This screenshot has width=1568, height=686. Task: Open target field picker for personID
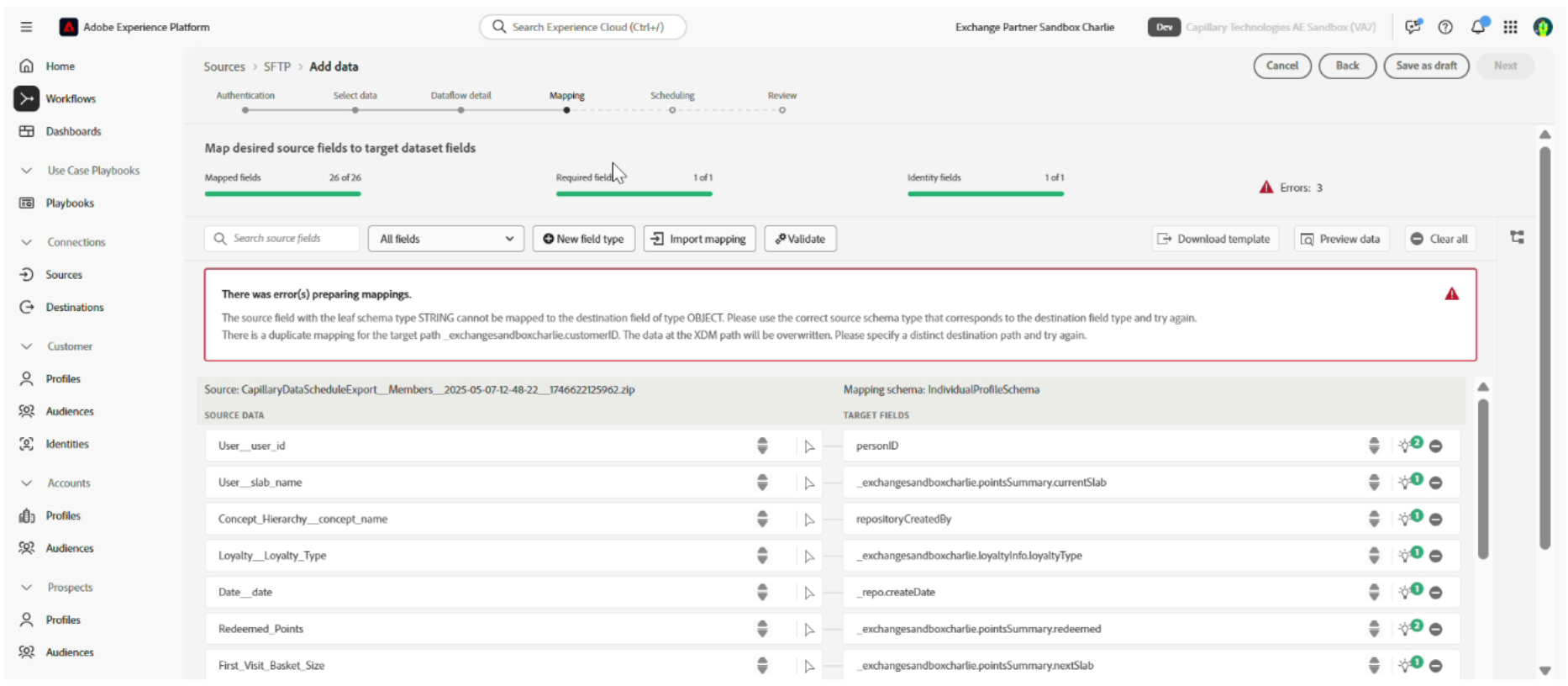pyautogui.click(x=1374, y=446)
